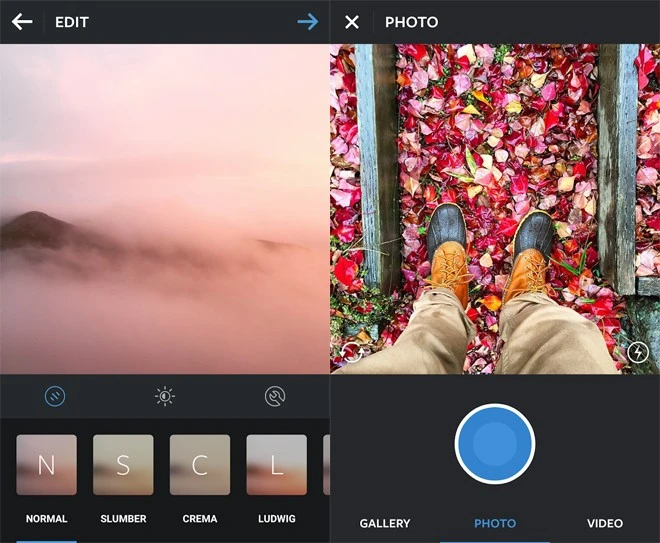Switch camera with the rotate icon
The image size is (660, 543).
[352, 352]
